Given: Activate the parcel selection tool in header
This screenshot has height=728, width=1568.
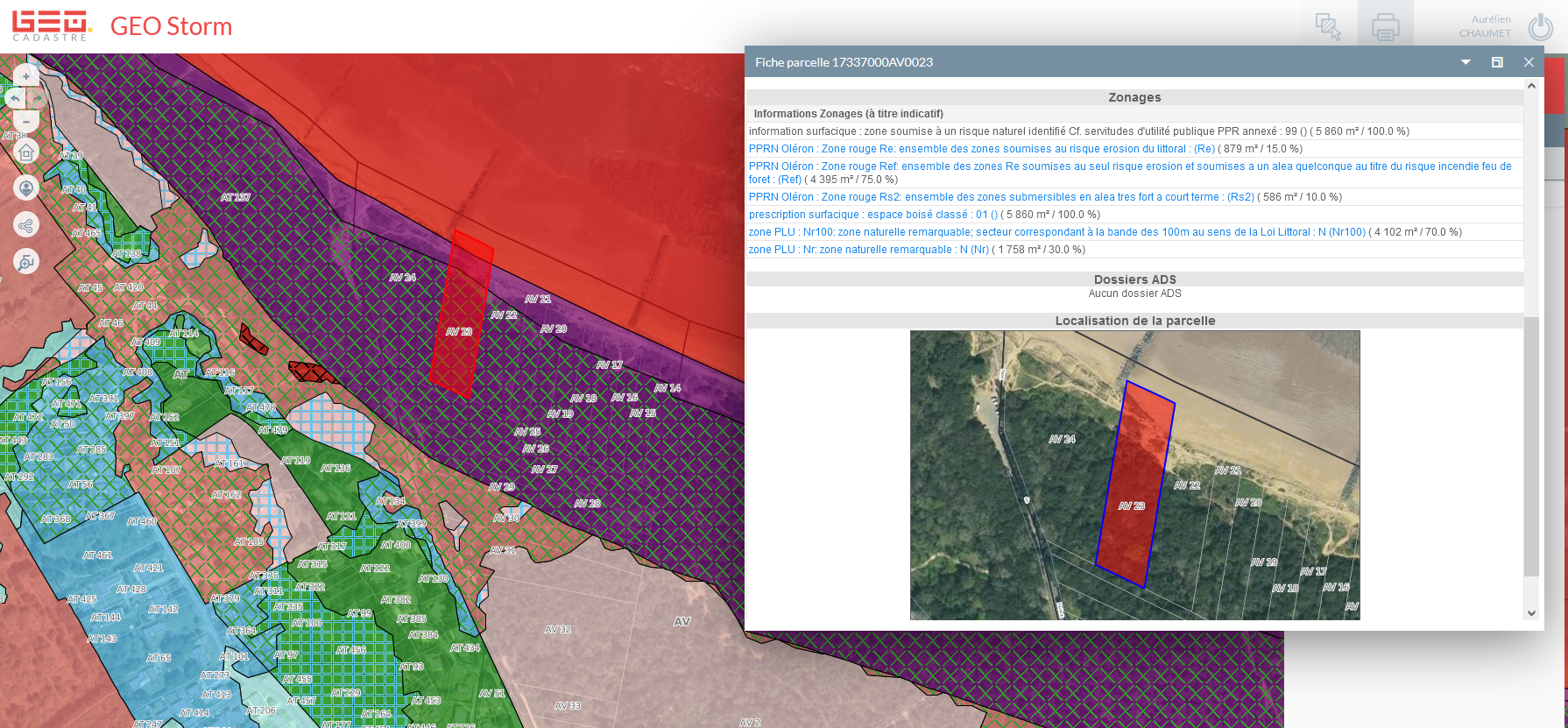Looking at the screenshot, I should [x=1329, y=26].
